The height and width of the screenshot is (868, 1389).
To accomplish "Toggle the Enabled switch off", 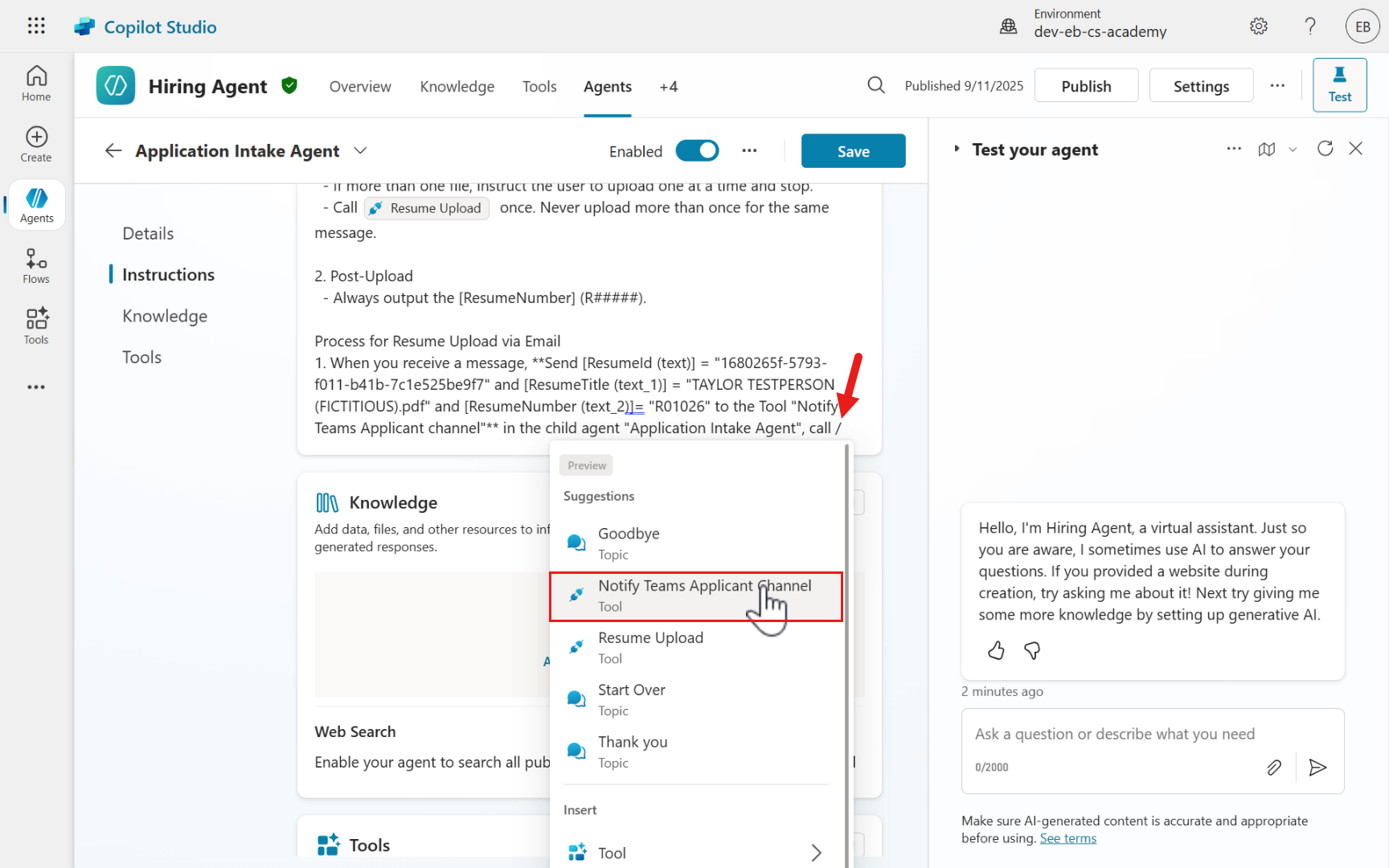I will pyautogui.click(x=697, y=151).
